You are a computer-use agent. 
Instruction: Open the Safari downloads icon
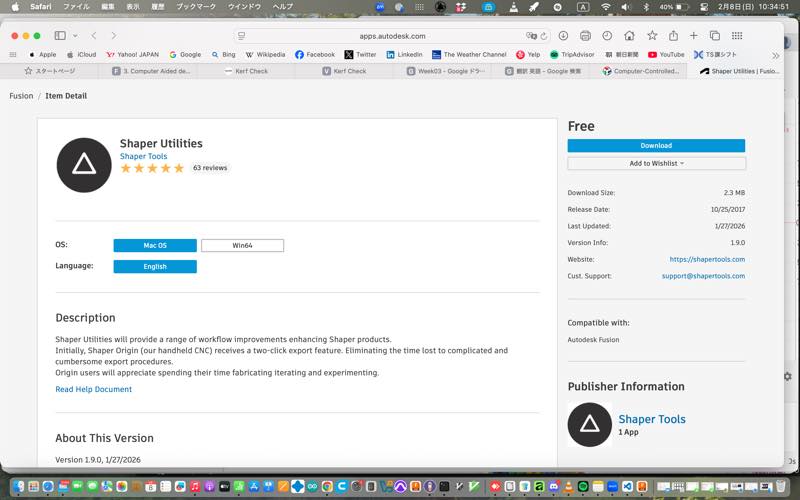coord(563,36)
